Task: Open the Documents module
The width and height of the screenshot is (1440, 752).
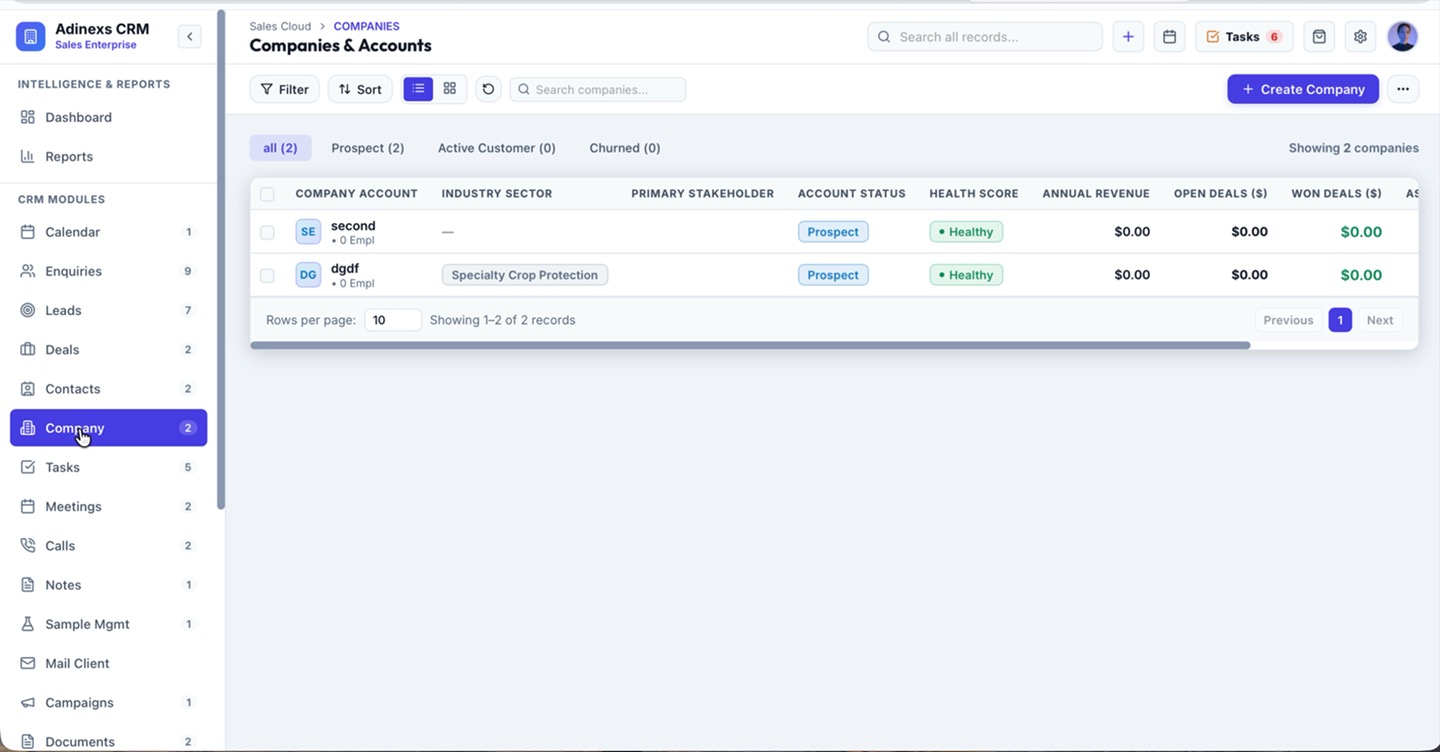Action: pyautogui.click(x=108, y=741)
